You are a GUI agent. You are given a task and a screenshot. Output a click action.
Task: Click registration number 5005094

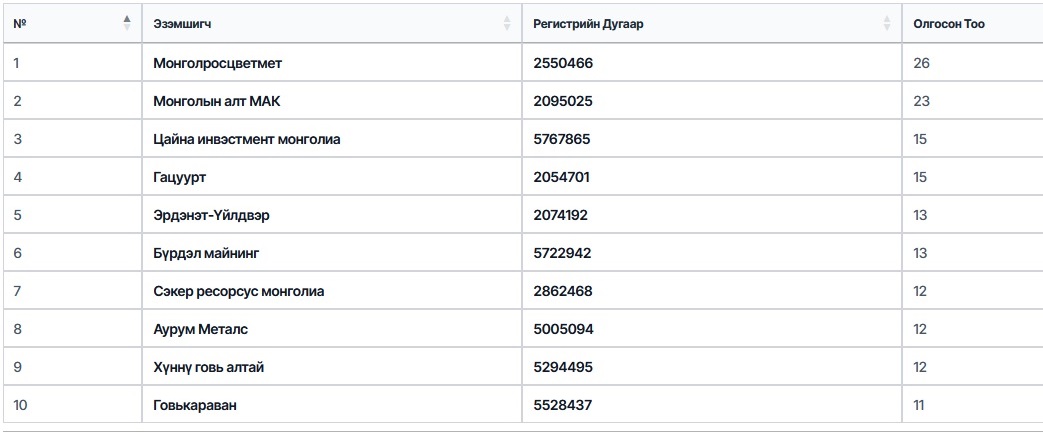coord(563,329)
